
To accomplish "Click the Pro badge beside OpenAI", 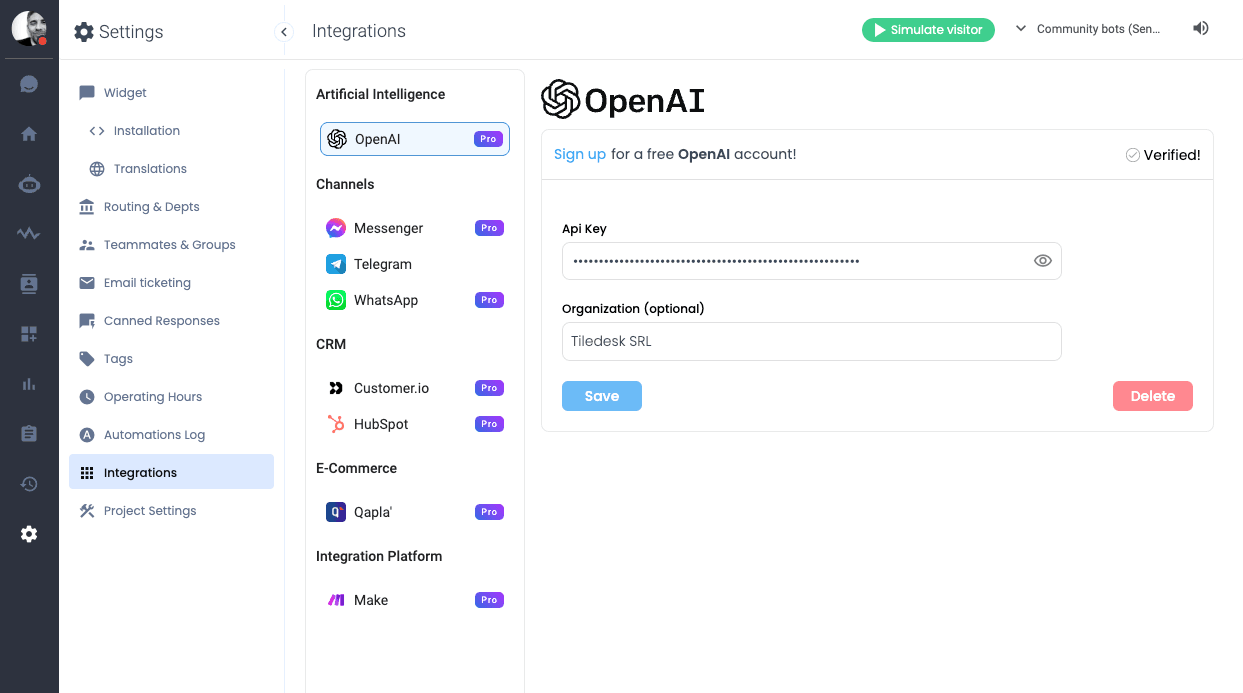I will pos(488,139).
